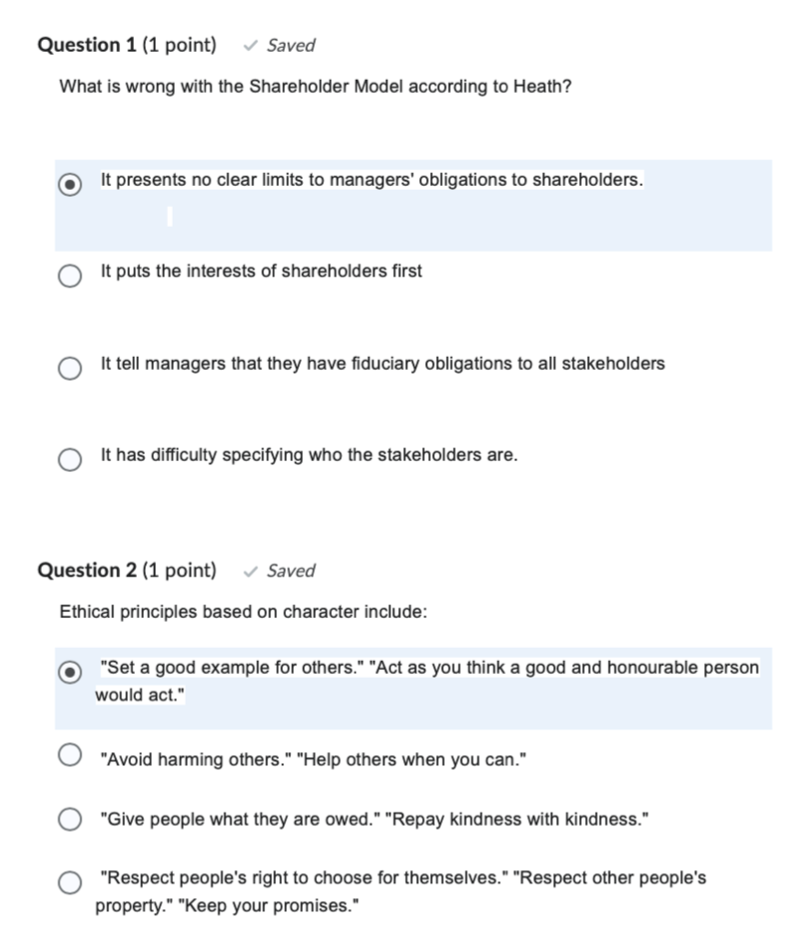Viewport: 802px width, 948px height.
Task: Click the Saved checkmark icon for Question 1
Action: coord(250,45)
